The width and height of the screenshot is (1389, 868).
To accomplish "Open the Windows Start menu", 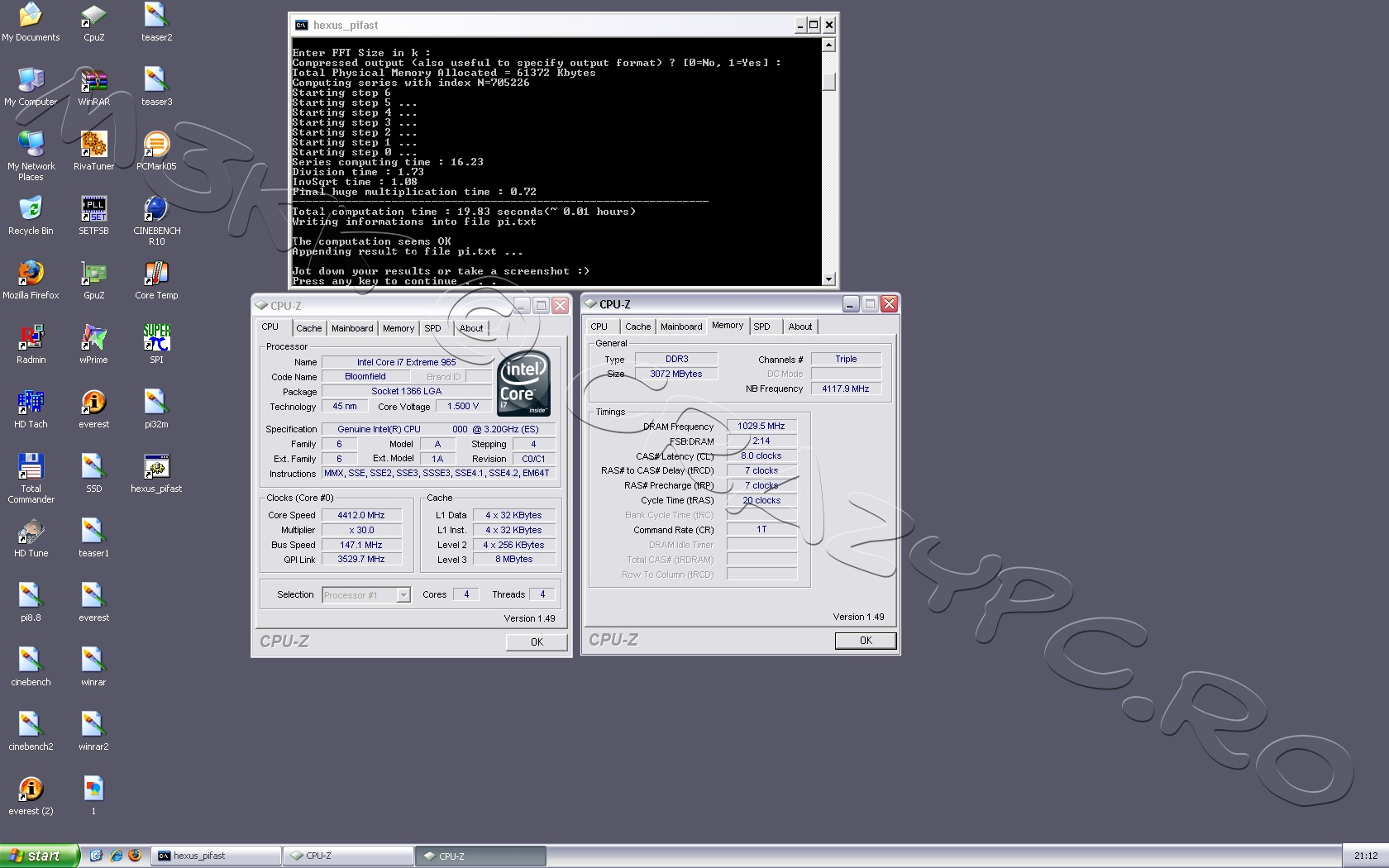I will [x=39, y=856].
